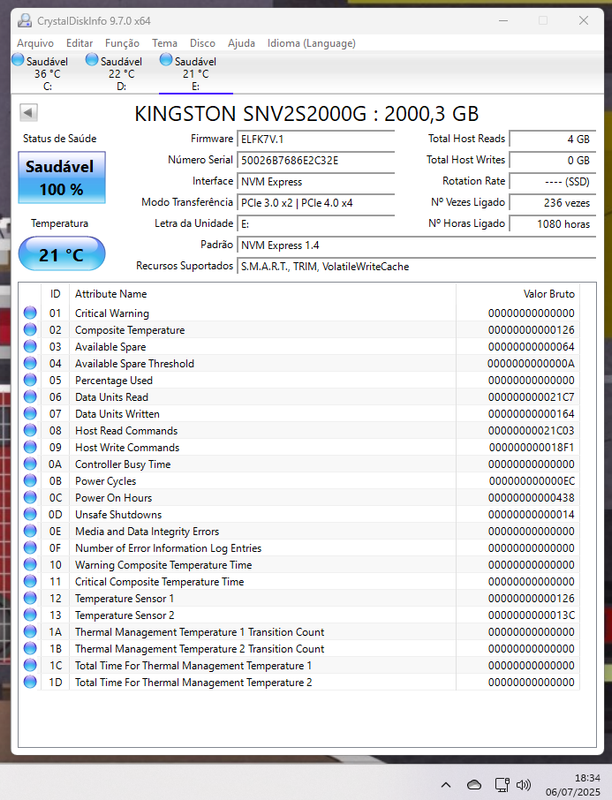Click status orb for Controller Busy Time

[x=30, y=464]
